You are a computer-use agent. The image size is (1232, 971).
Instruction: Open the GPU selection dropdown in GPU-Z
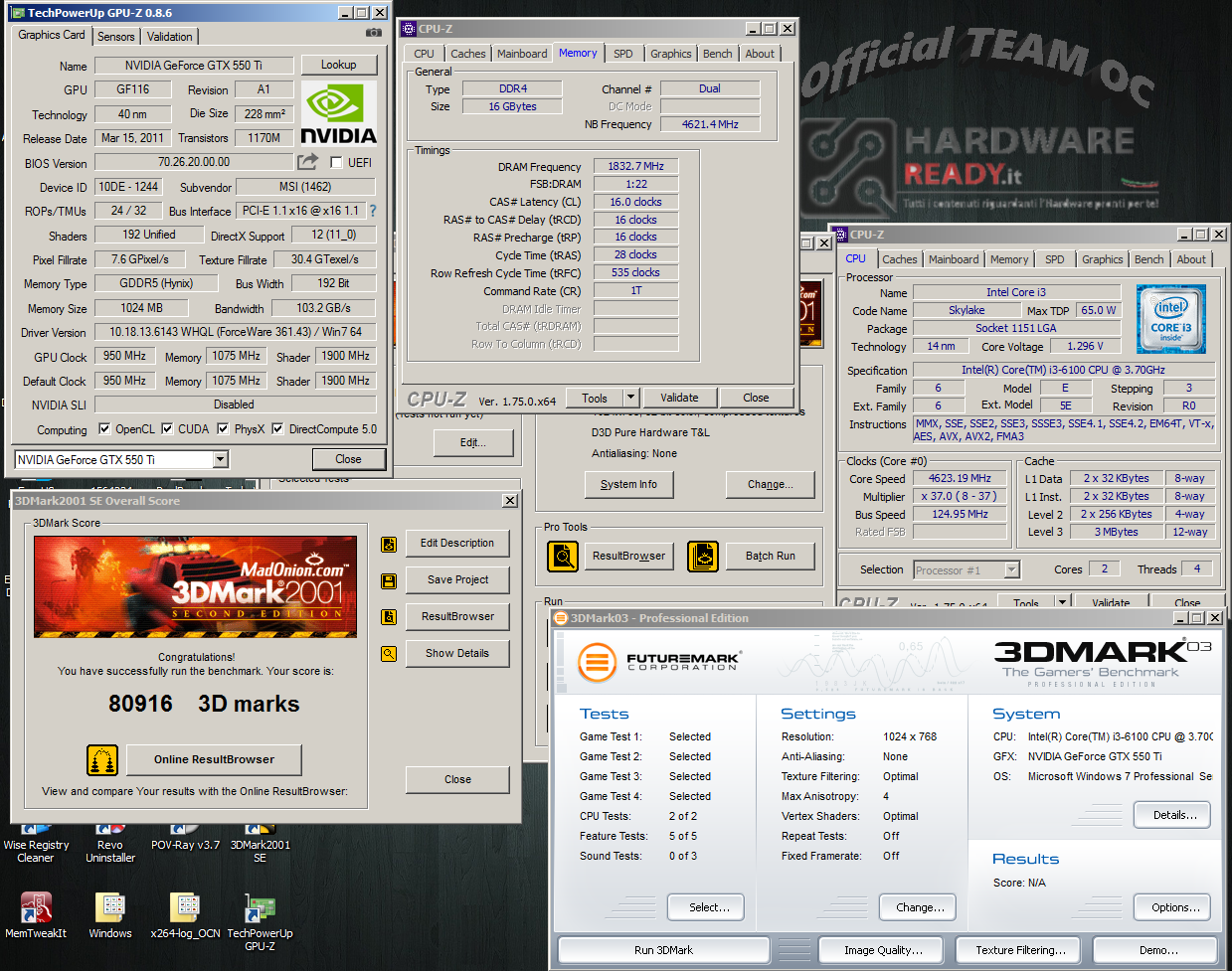pos(221,459)
